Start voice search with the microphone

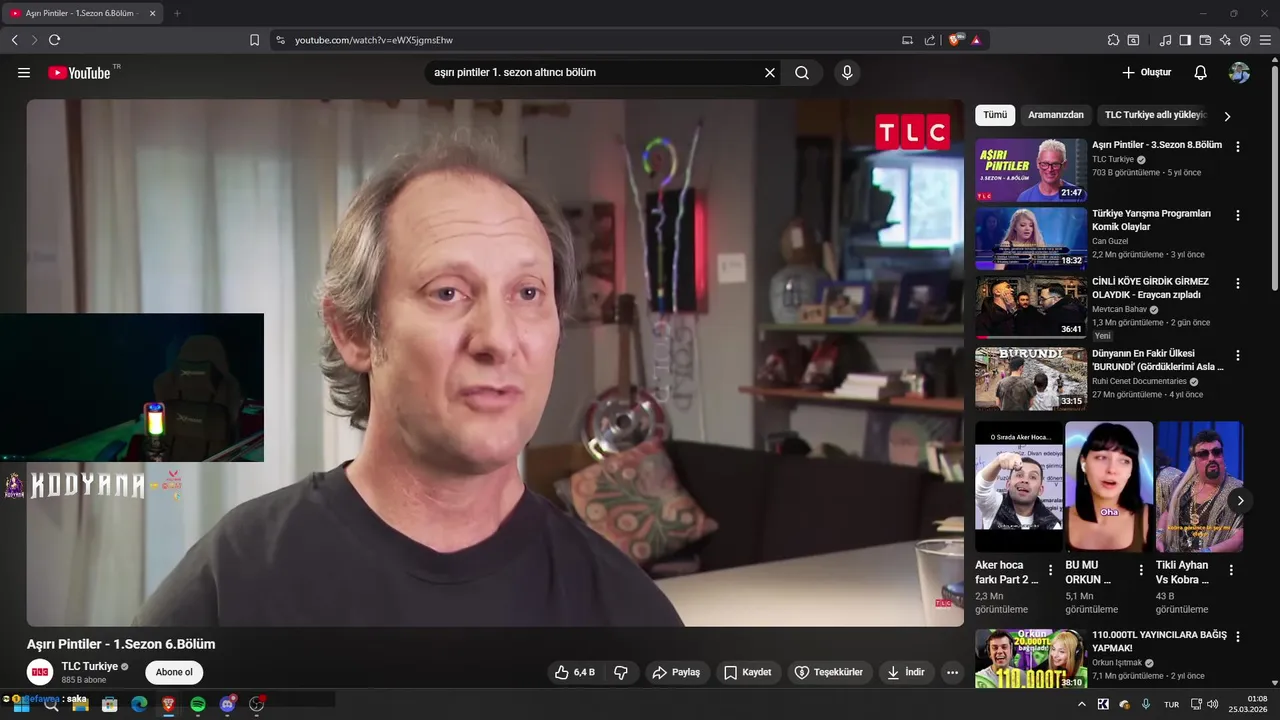(847, 72)
